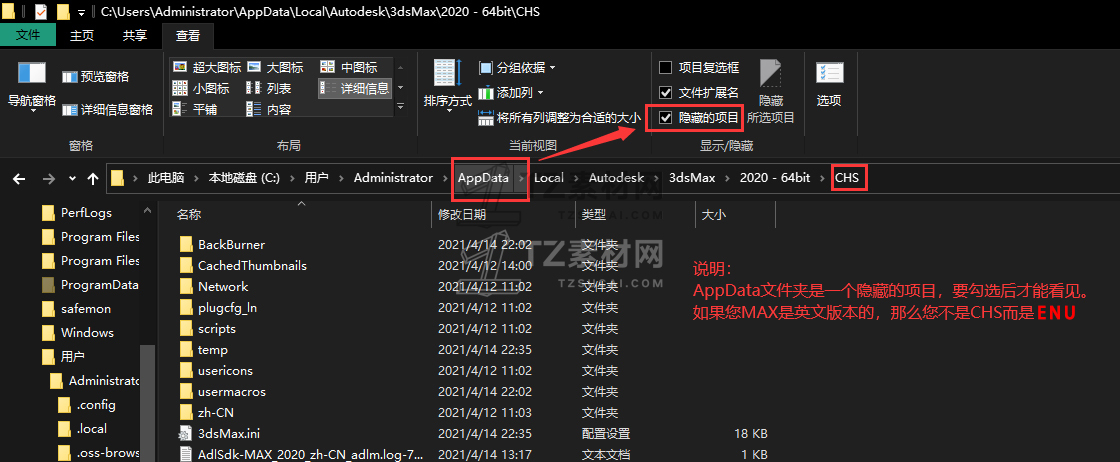Toggle the Preview pane (预览窗格)

pyautogui.click(x=95, y=76)
